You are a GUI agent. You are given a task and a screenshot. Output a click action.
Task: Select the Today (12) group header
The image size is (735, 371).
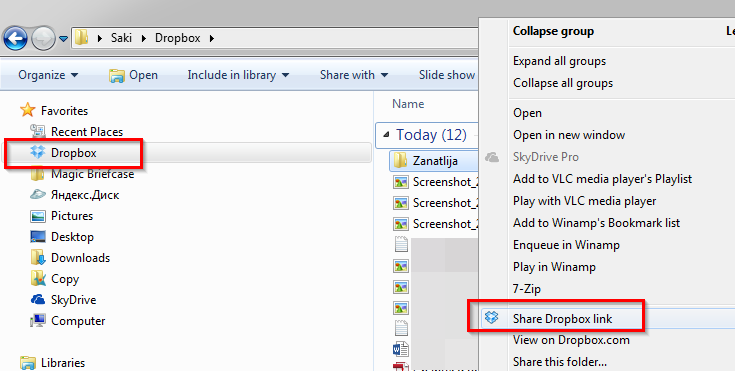pyautogui.click(x=431, y=135)
